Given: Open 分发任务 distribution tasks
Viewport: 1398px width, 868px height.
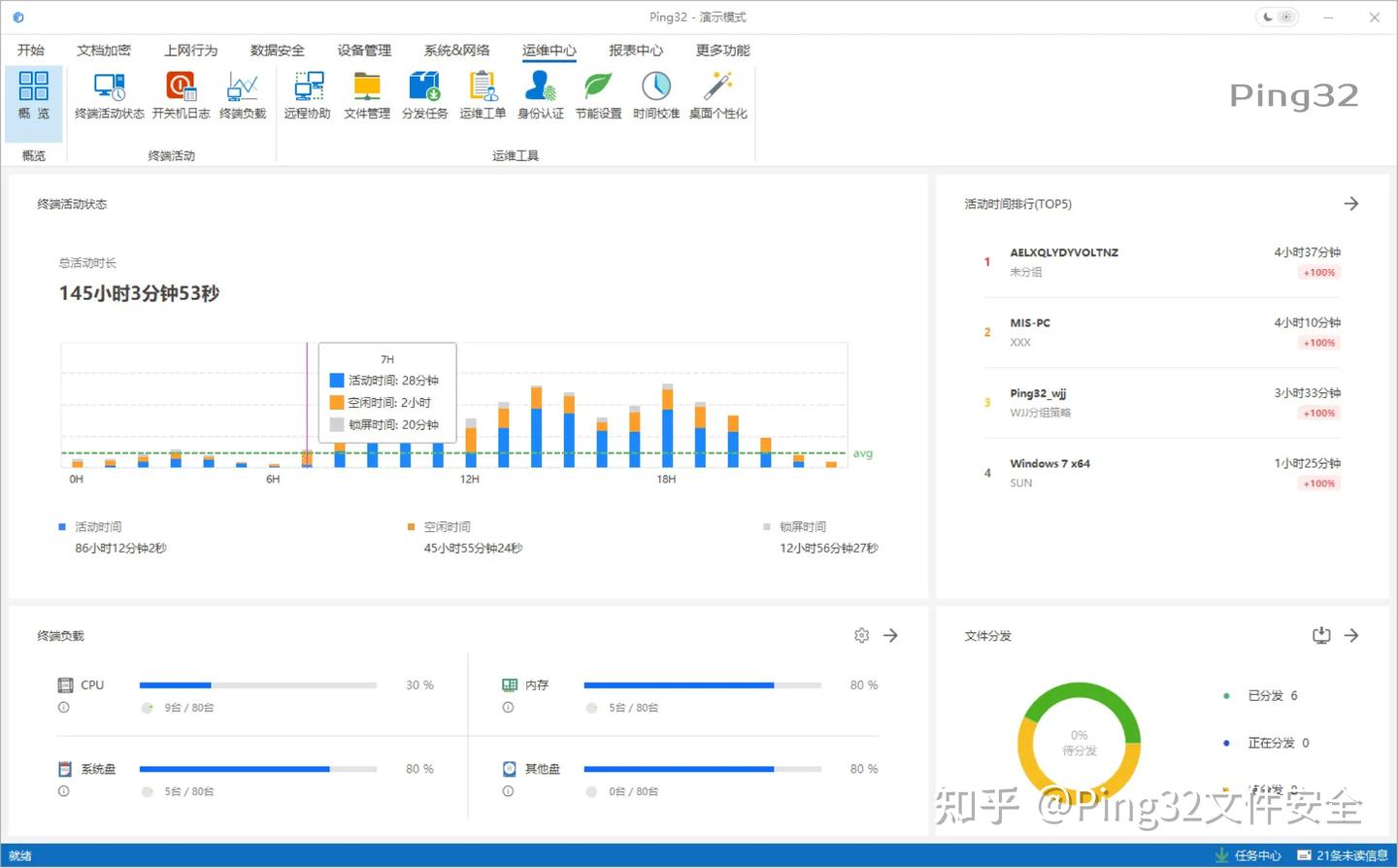Looking at the screenshot, I should [x=425, y=95].
